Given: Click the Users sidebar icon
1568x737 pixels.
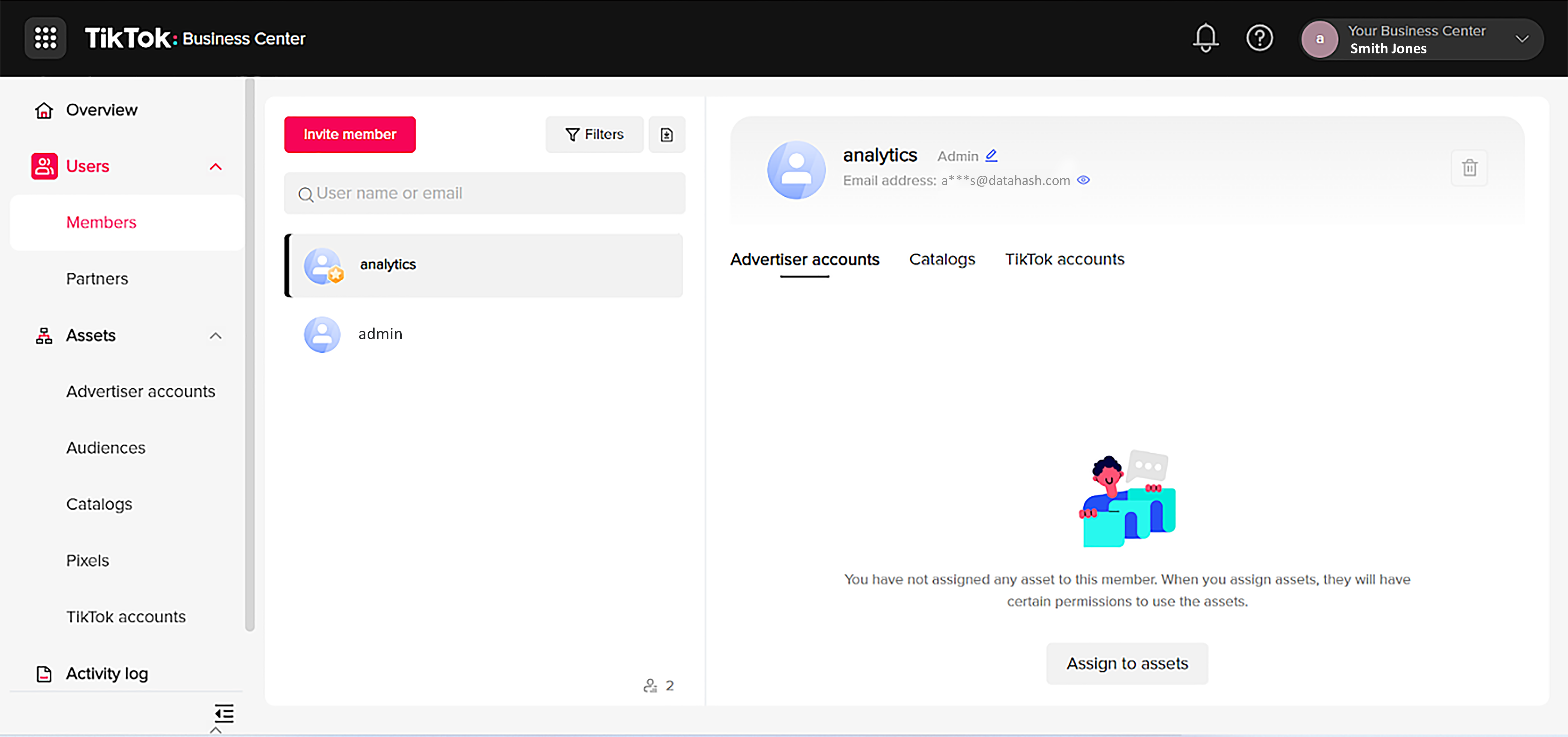Looking at the screenshot, I should [44, 166].
